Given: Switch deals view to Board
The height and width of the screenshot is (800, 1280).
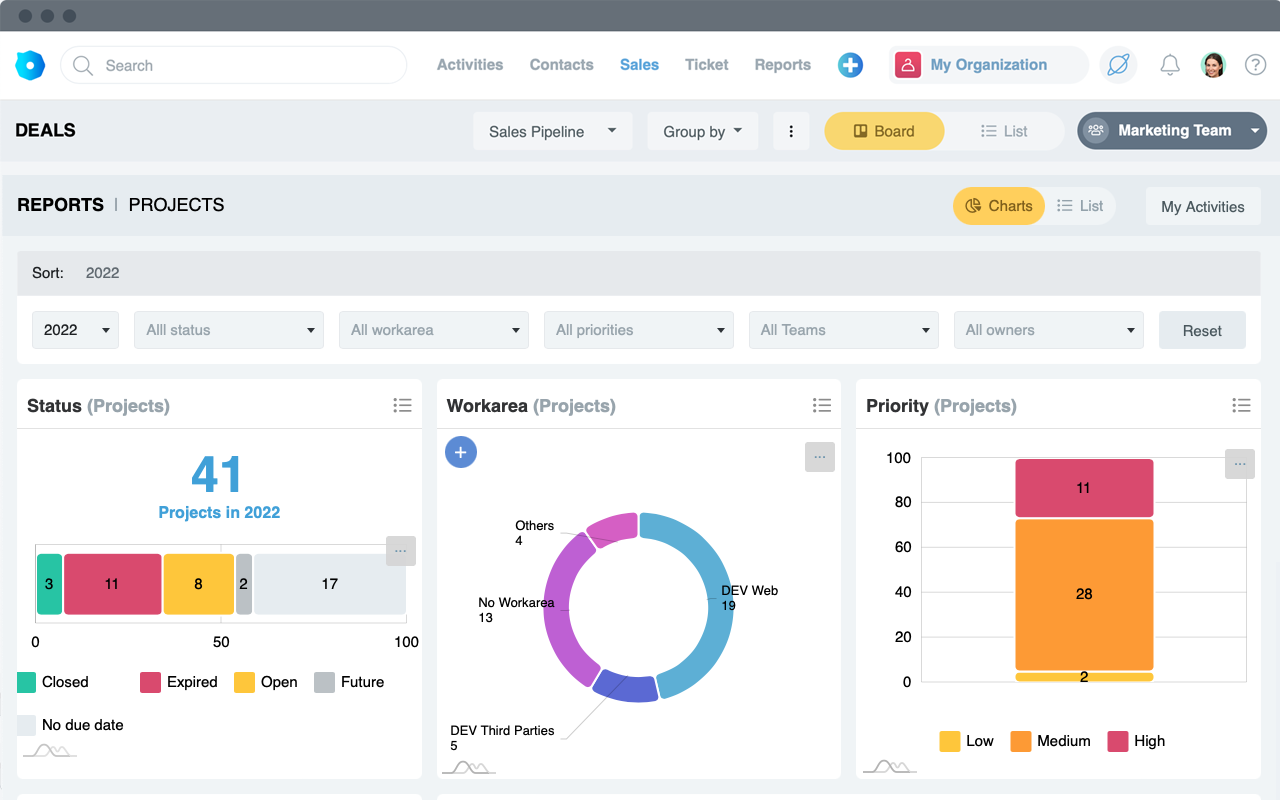Looking at the screenshot, I should click(x=883, y=131).
